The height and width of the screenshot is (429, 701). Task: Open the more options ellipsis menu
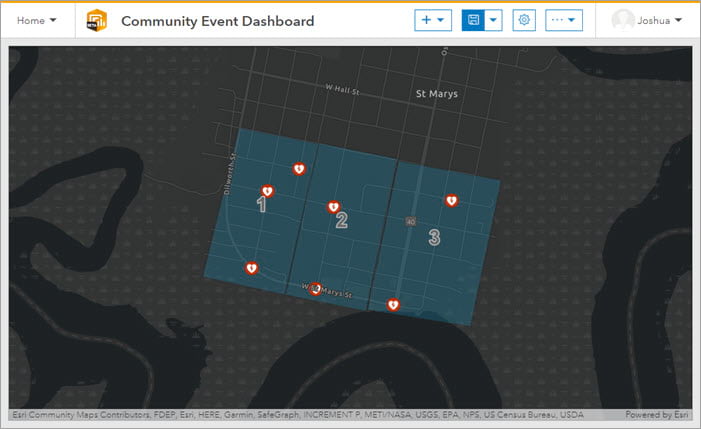[x=564, y=20]
